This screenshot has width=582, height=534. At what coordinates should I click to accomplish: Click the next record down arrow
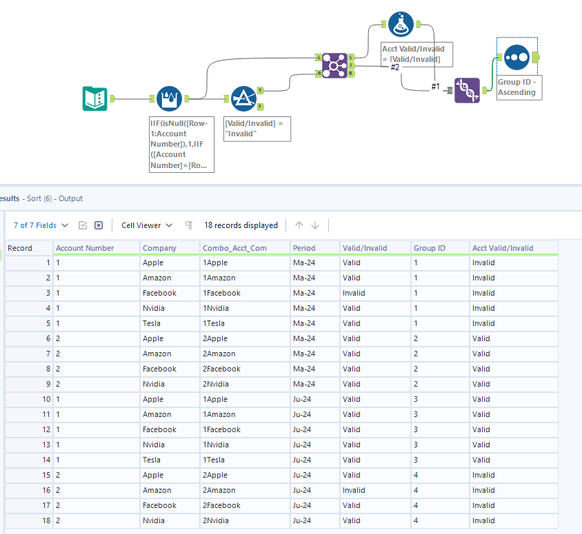click(x=315, y=225)
